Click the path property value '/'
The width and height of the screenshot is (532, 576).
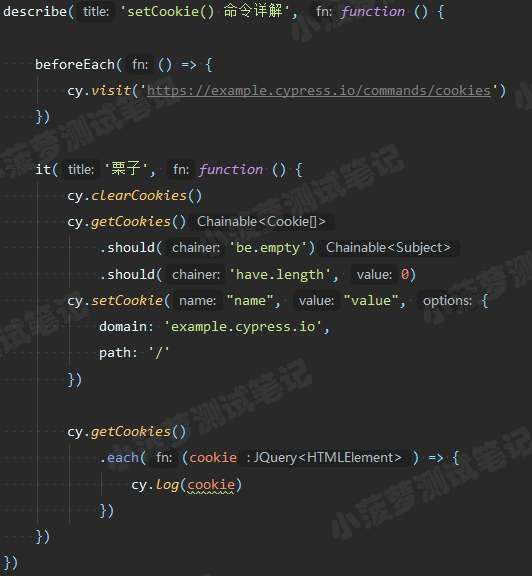[159, 353]
